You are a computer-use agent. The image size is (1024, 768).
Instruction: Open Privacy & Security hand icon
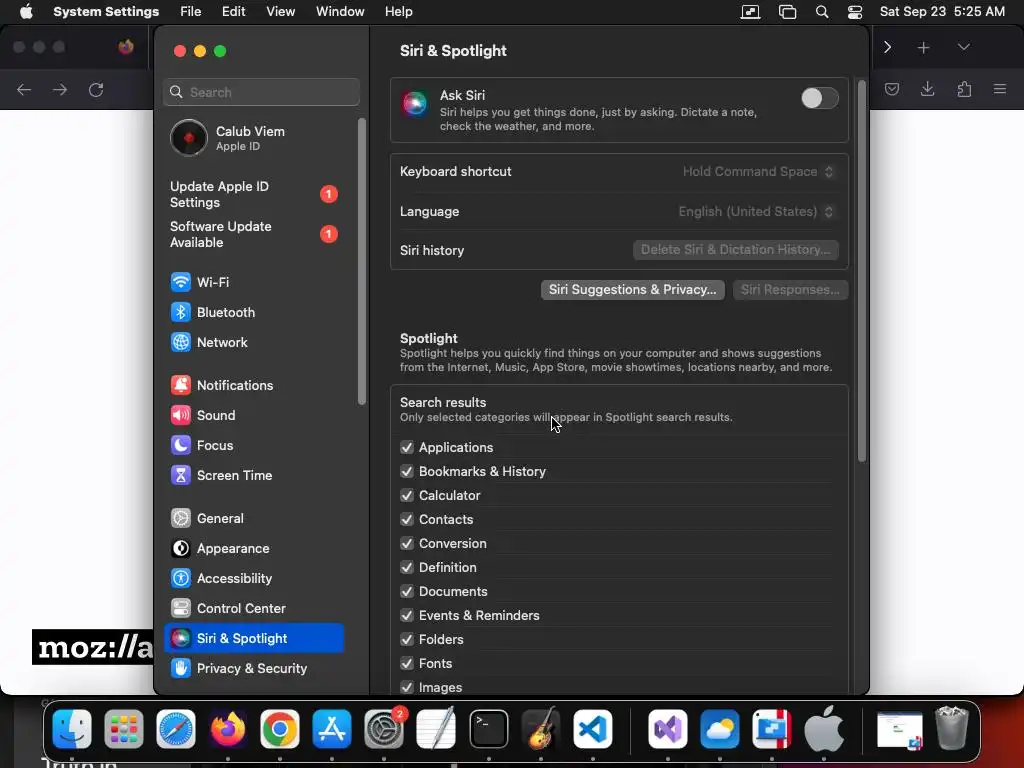click(181, 669)
